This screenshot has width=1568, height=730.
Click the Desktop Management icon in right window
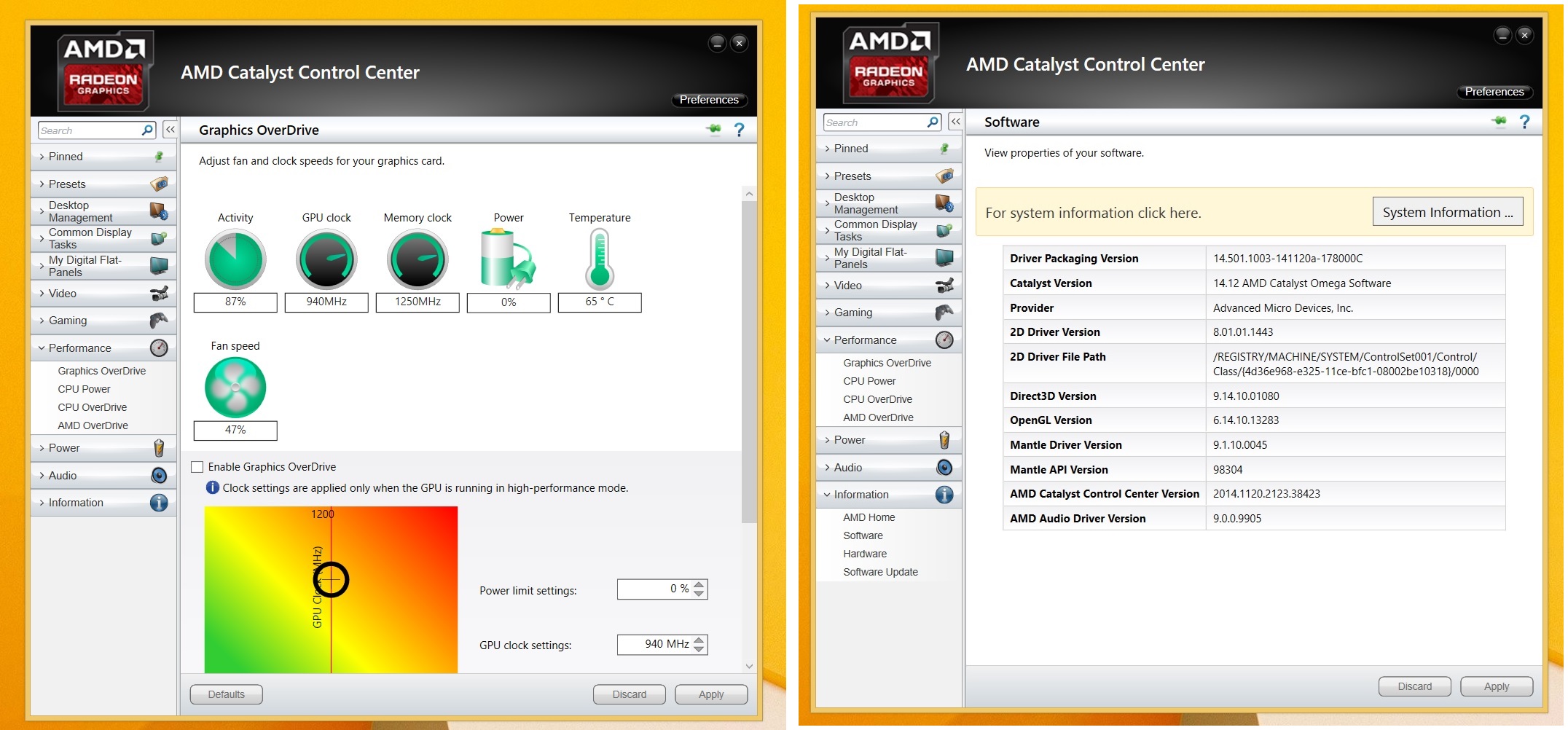944,203
